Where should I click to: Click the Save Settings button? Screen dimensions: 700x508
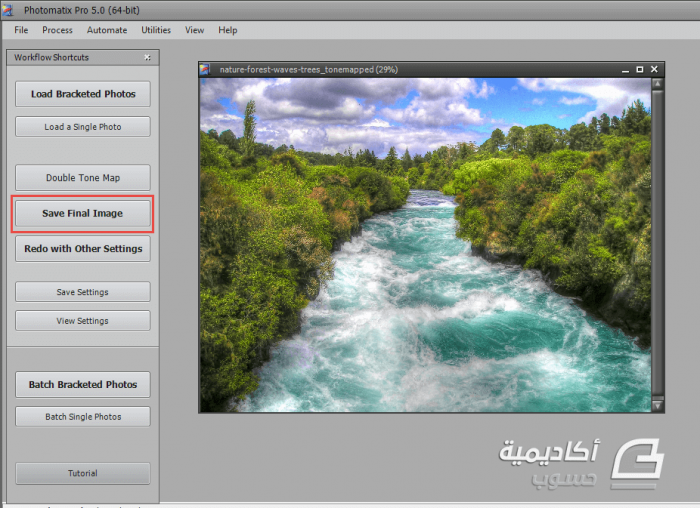coord(83,292)
